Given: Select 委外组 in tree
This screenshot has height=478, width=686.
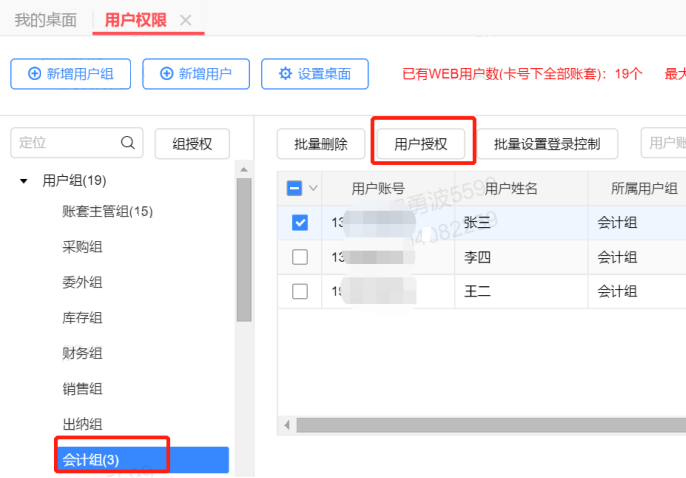Looking at the screenshot, I should (82, 283).
